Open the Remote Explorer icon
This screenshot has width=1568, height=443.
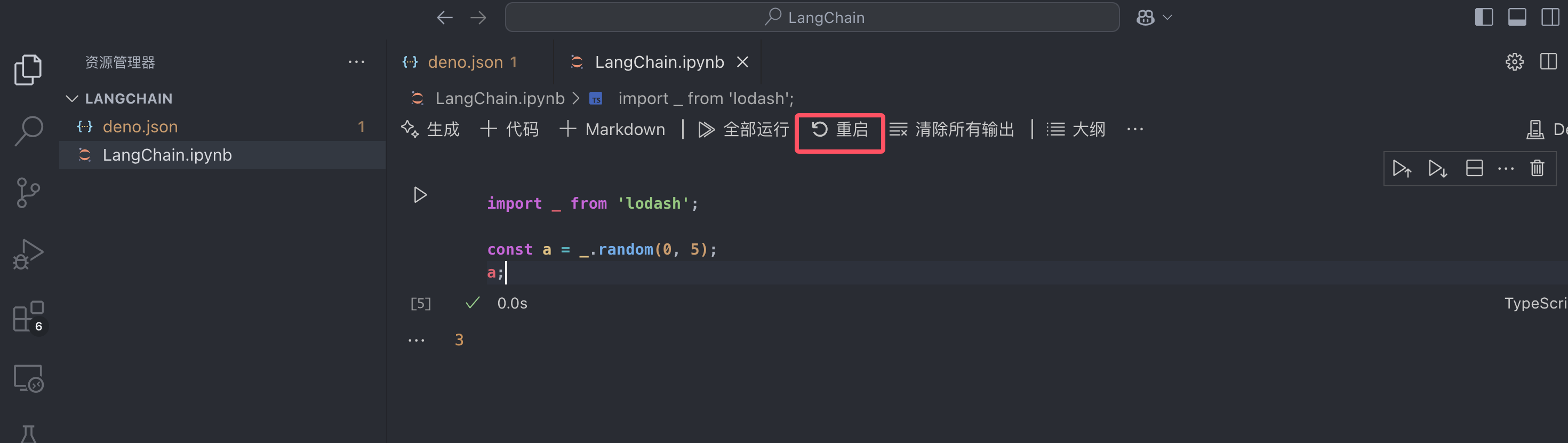click(28, 378)
